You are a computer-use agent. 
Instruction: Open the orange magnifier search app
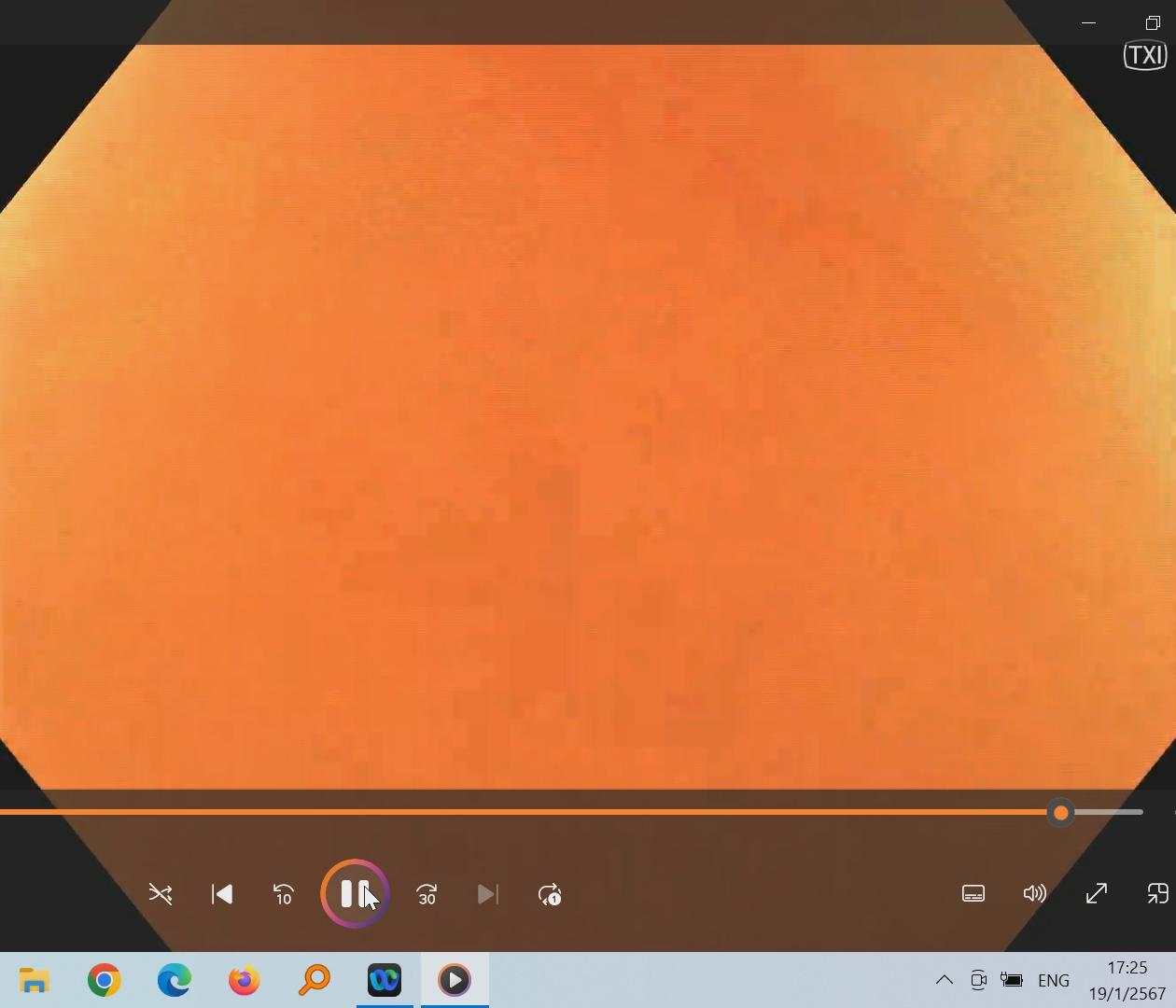[315, 980]
